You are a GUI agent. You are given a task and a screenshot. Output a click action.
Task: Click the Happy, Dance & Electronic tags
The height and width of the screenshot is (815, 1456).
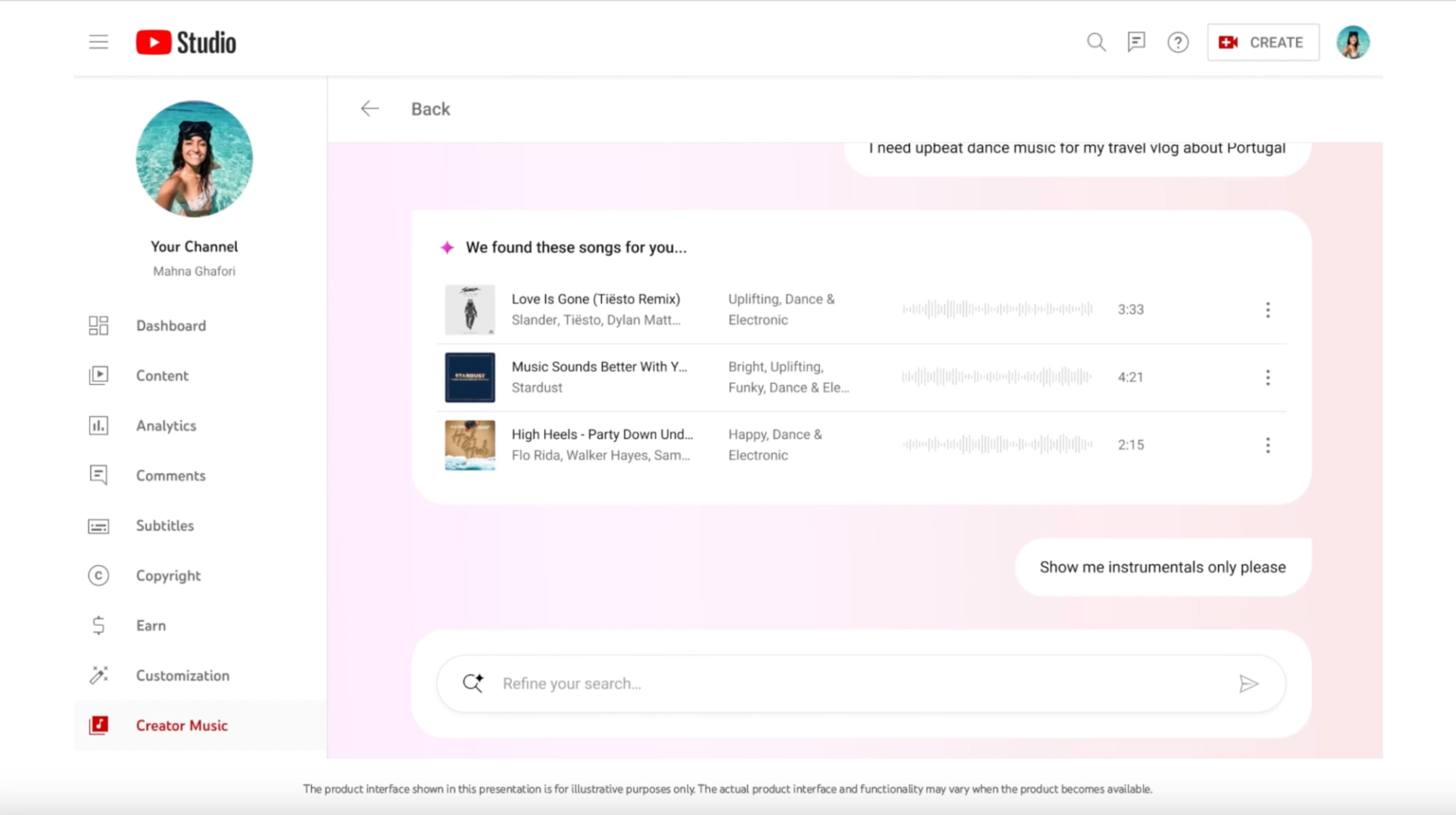point(775,445)
